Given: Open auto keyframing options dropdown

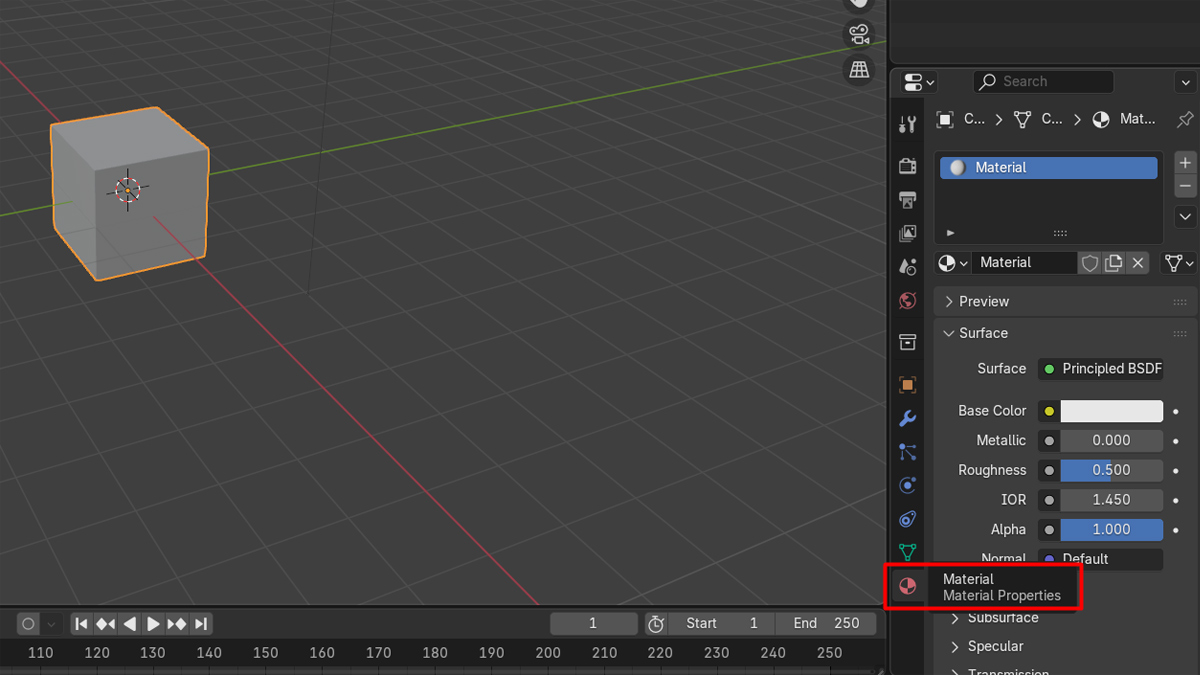Looking at the screenshot, I should (51, 624).
